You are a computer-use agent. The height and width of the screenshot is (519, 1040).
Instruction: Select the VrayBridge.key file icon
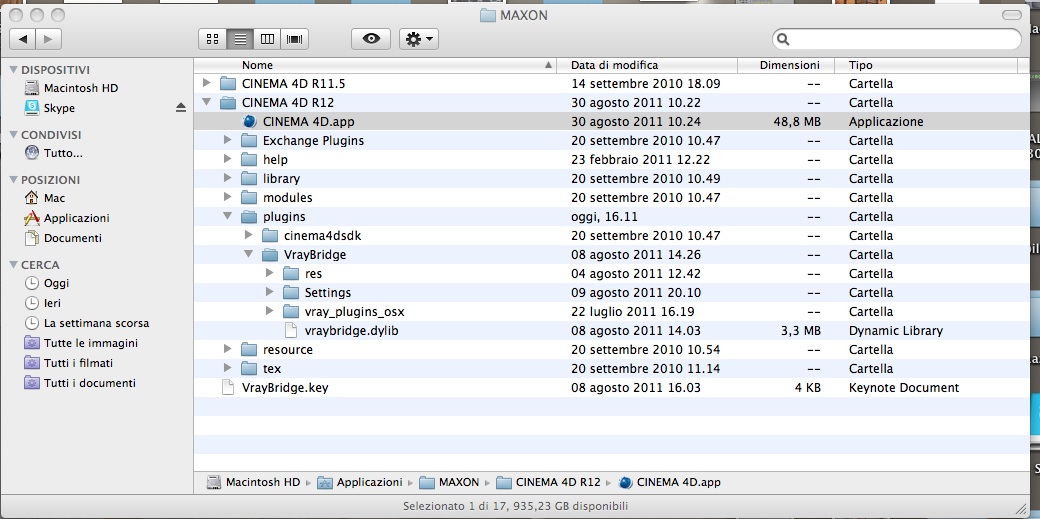228,387
